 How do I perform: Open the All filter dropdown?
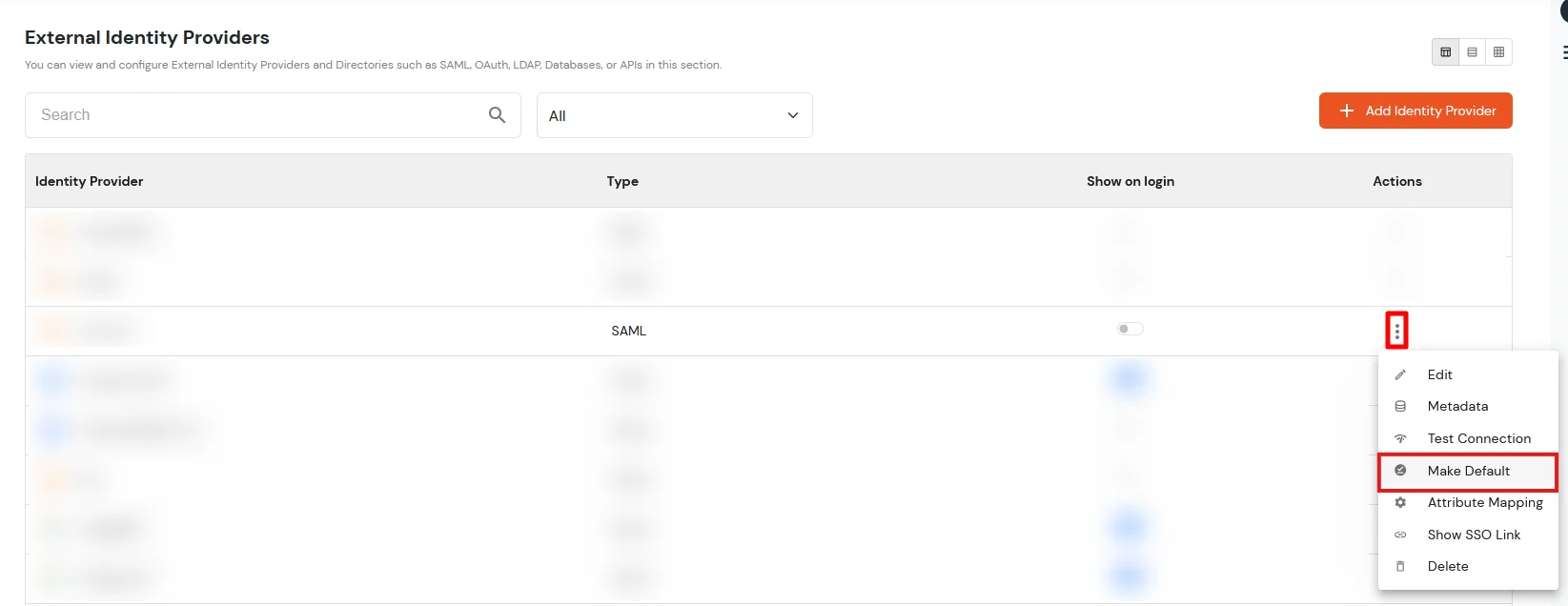coord(674,115)
